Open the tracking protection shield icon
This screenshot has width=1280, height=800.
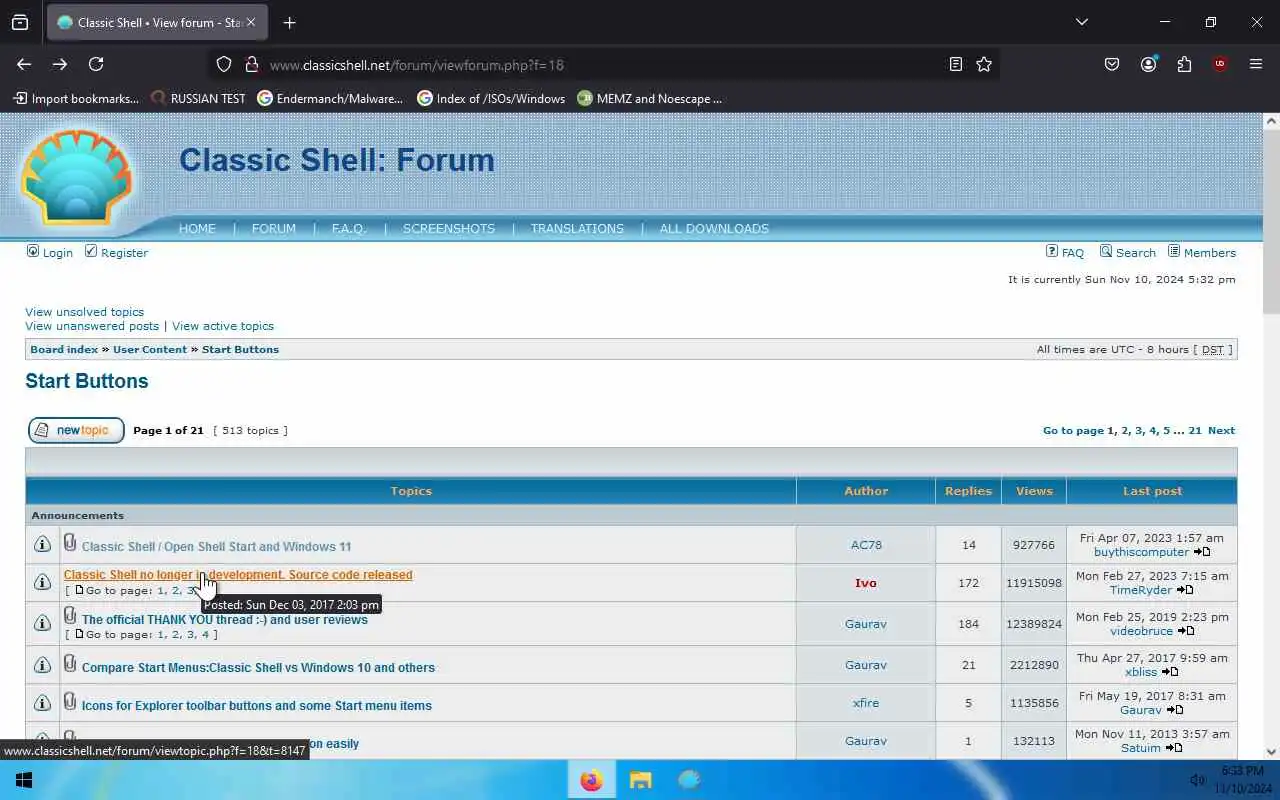pos(224,64)
